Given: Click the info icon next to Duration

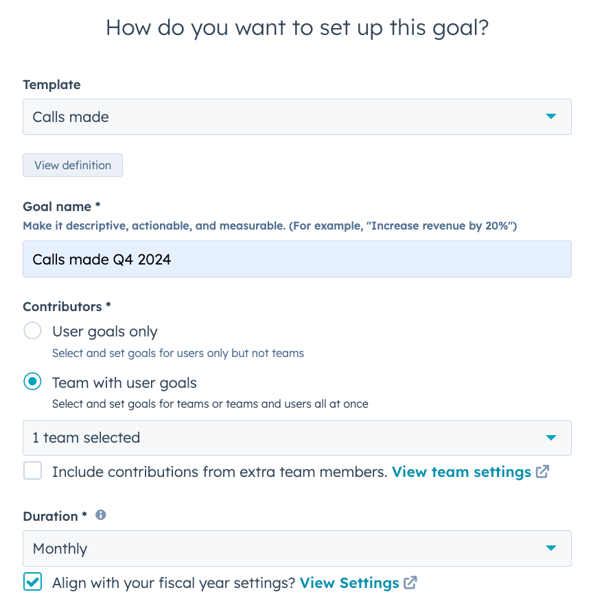Looking at the screenshot, I should [101, 515].
